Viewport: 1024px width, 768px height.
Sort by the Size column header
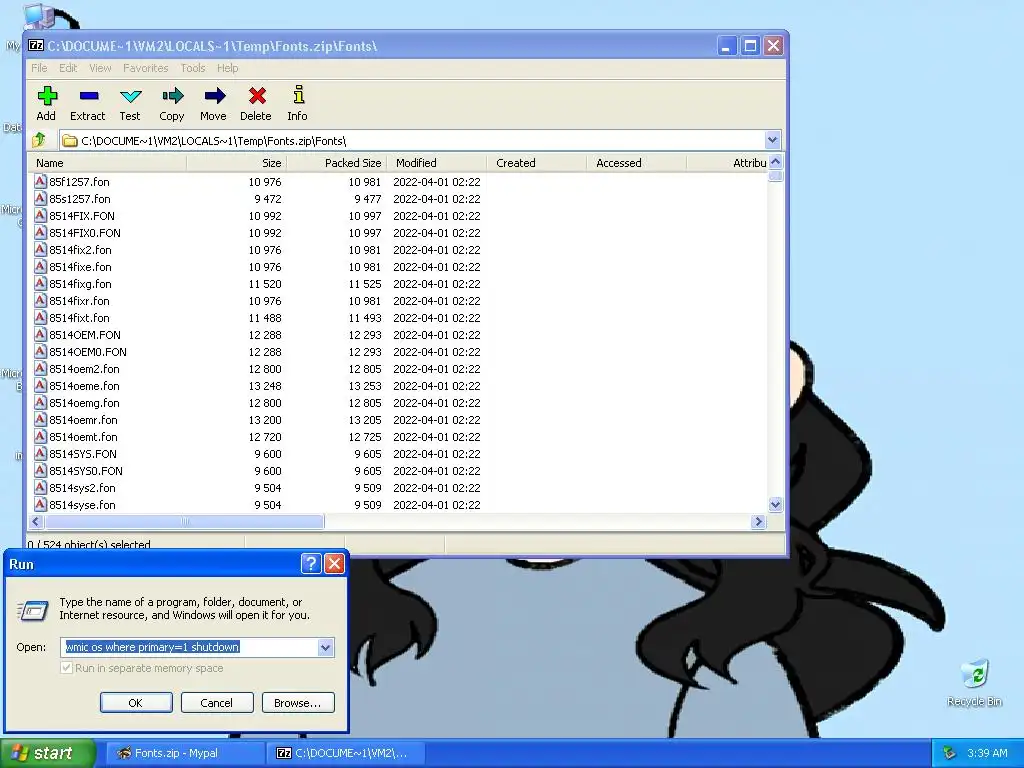point(236,163)
